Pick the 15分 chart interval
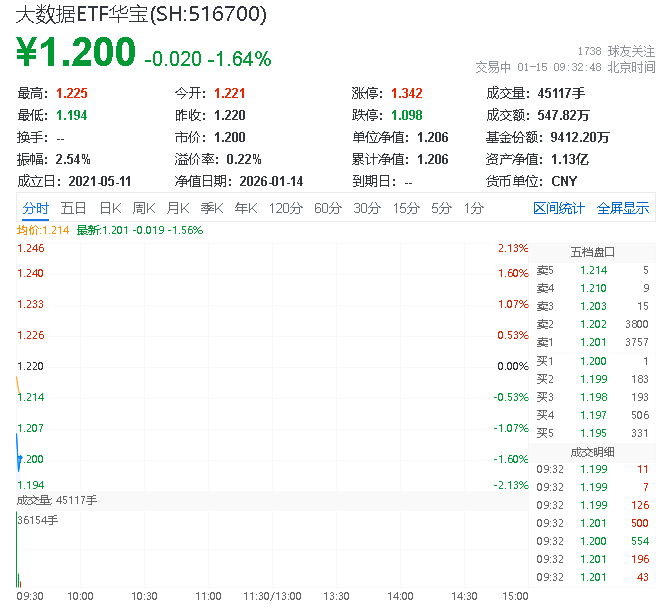656x615 pixels. 406,208
